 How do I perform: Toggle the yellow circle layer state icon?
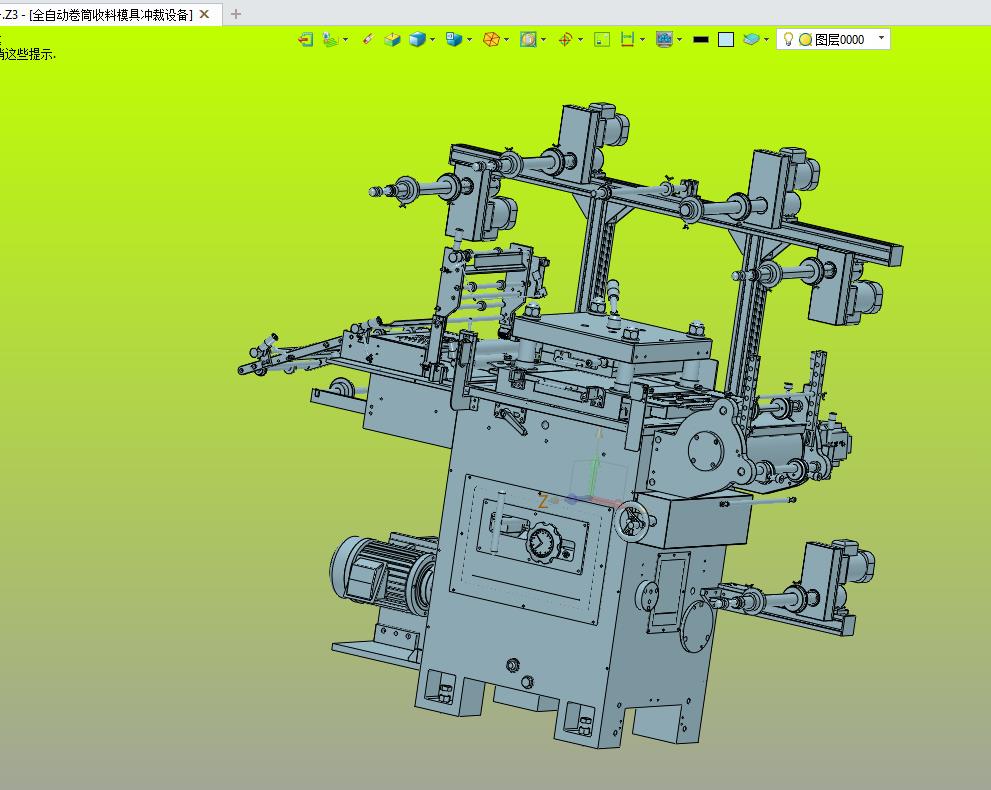pos(805,40)
